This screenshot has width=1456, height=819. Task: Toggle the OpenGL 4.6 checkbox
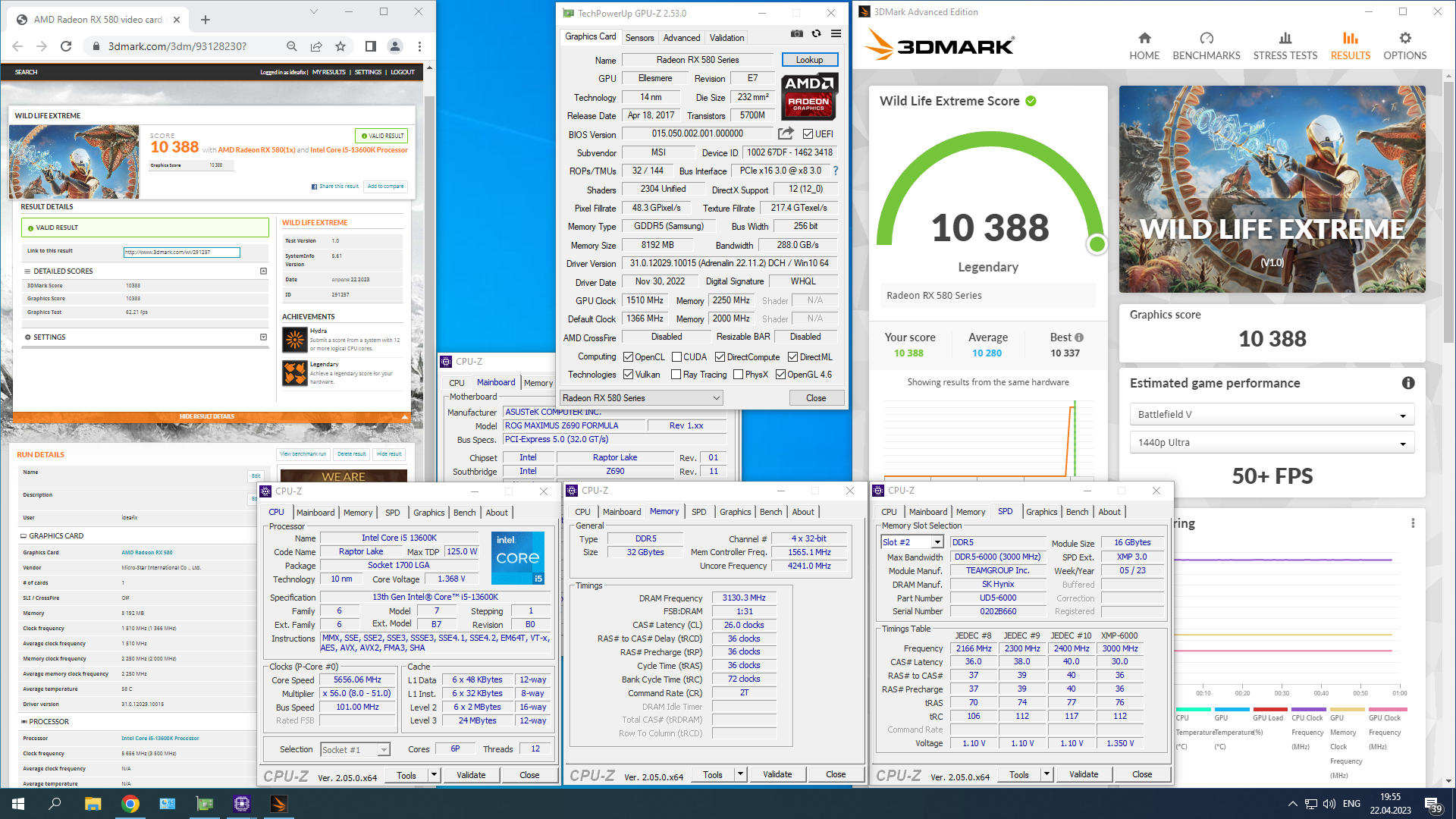[780, 375]
